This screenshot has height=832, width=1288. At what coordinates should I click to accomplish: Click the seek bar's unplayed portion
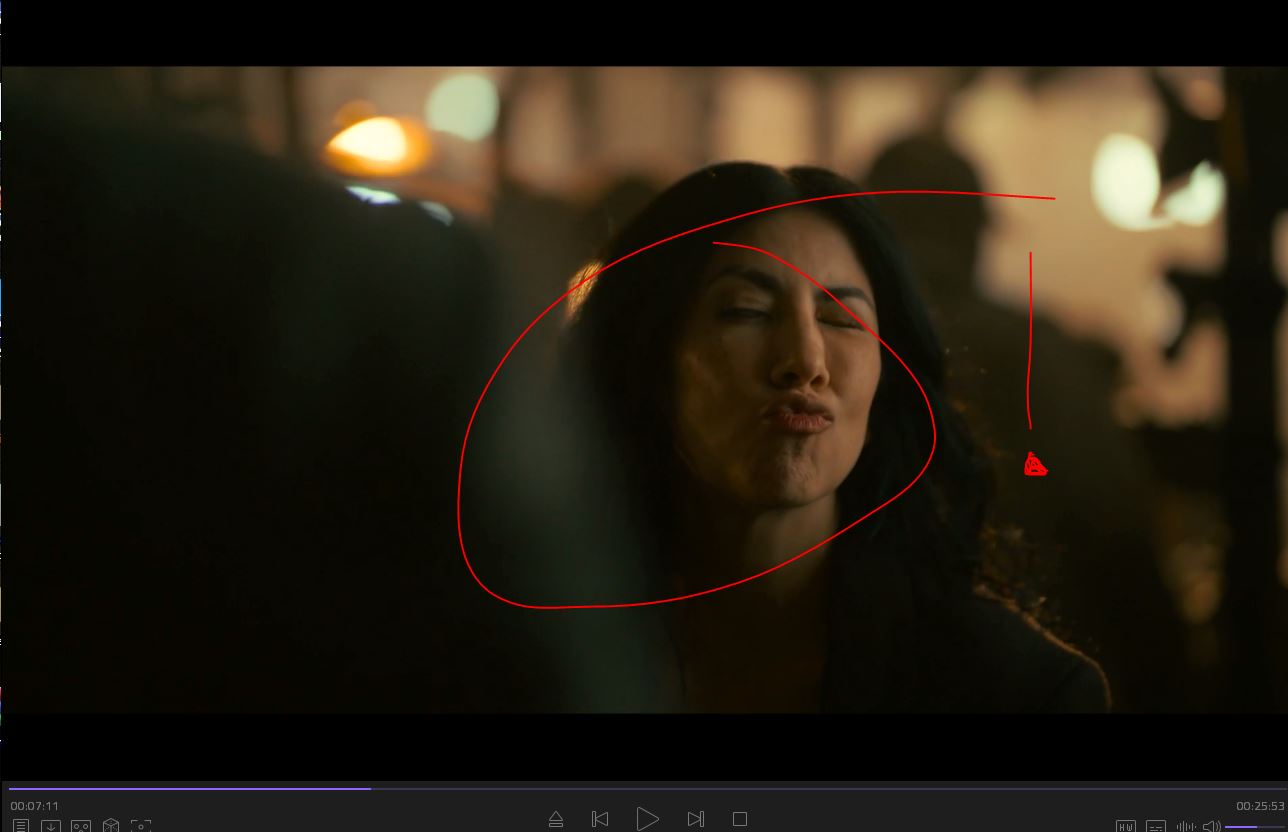pos(800,789)
